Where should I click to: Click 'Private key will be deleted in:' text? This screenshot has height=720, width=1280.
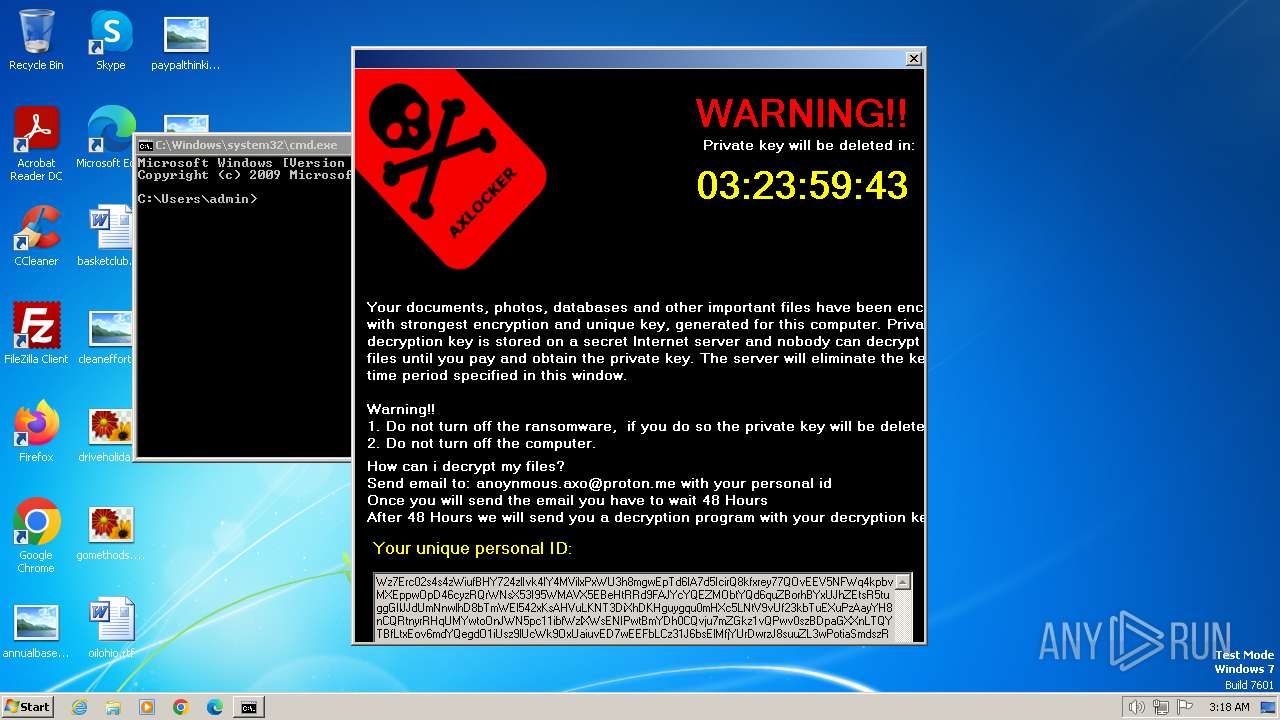(808, 145)
